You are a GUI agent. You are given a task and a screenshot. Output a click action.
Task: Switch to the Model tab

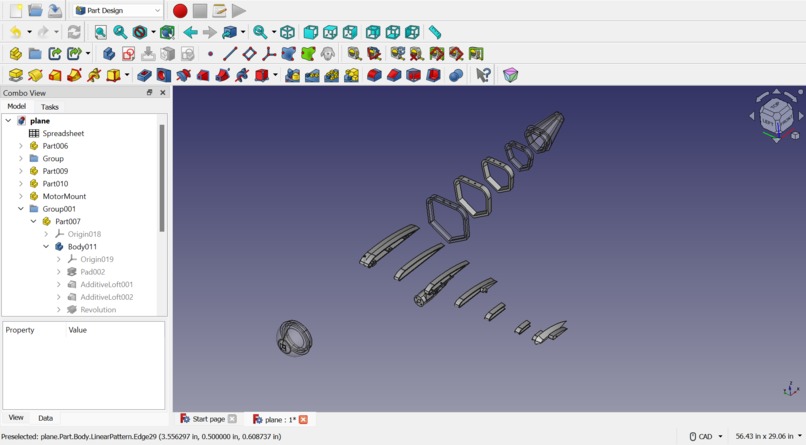(16, 106)
